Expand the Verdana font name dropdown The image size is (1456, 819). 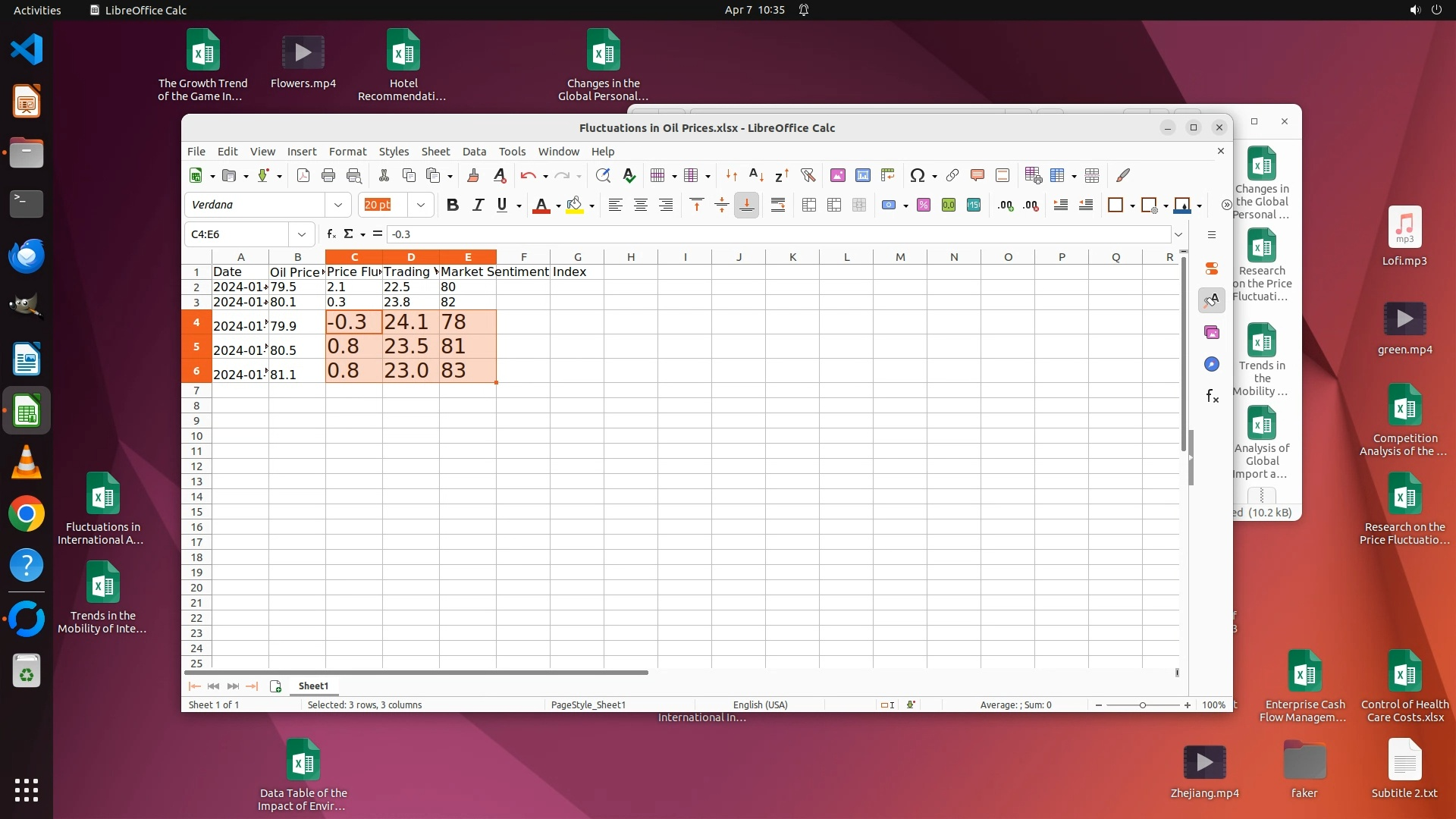coord(338,205)
